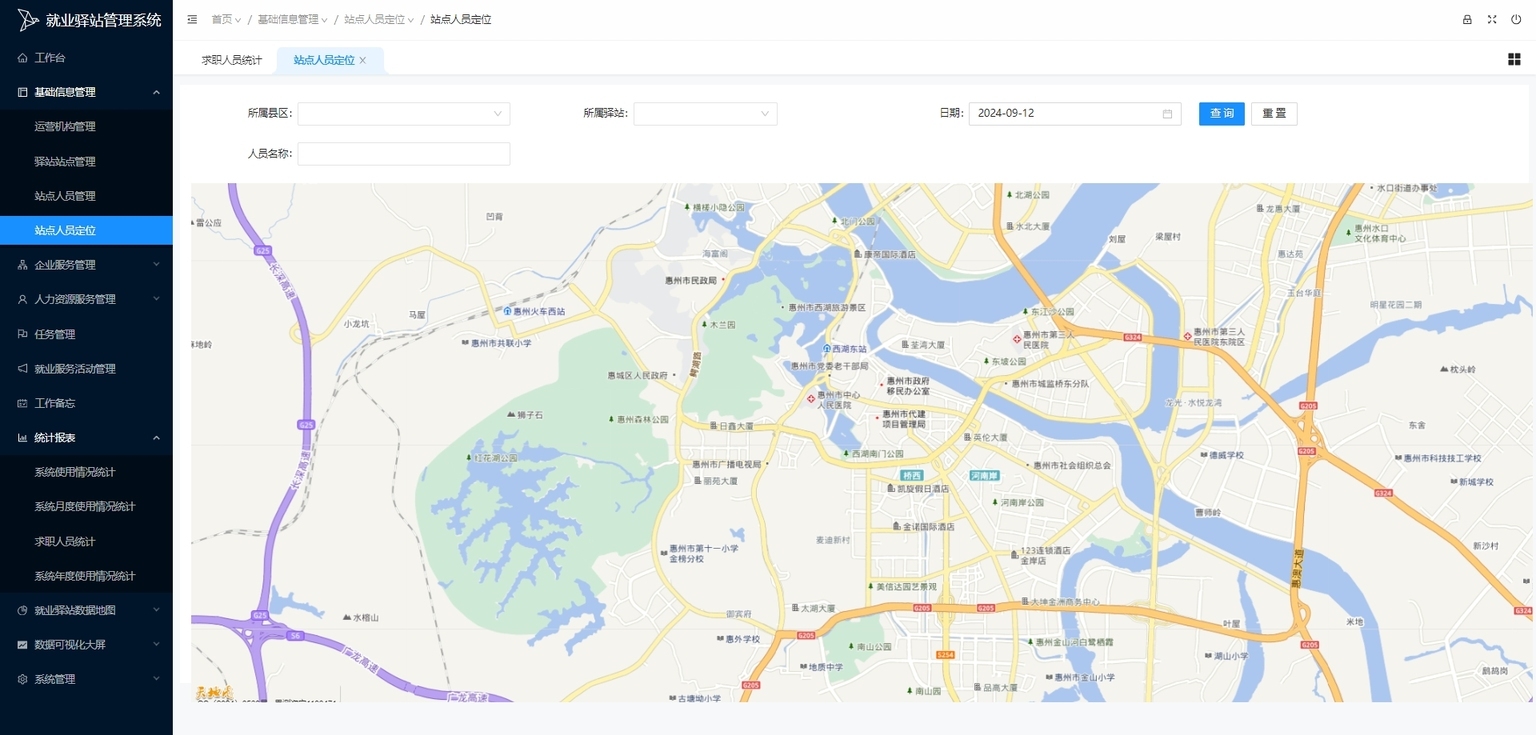
Task: Click the 惠州市共联小学 label on the map
Action: [502, 343]
